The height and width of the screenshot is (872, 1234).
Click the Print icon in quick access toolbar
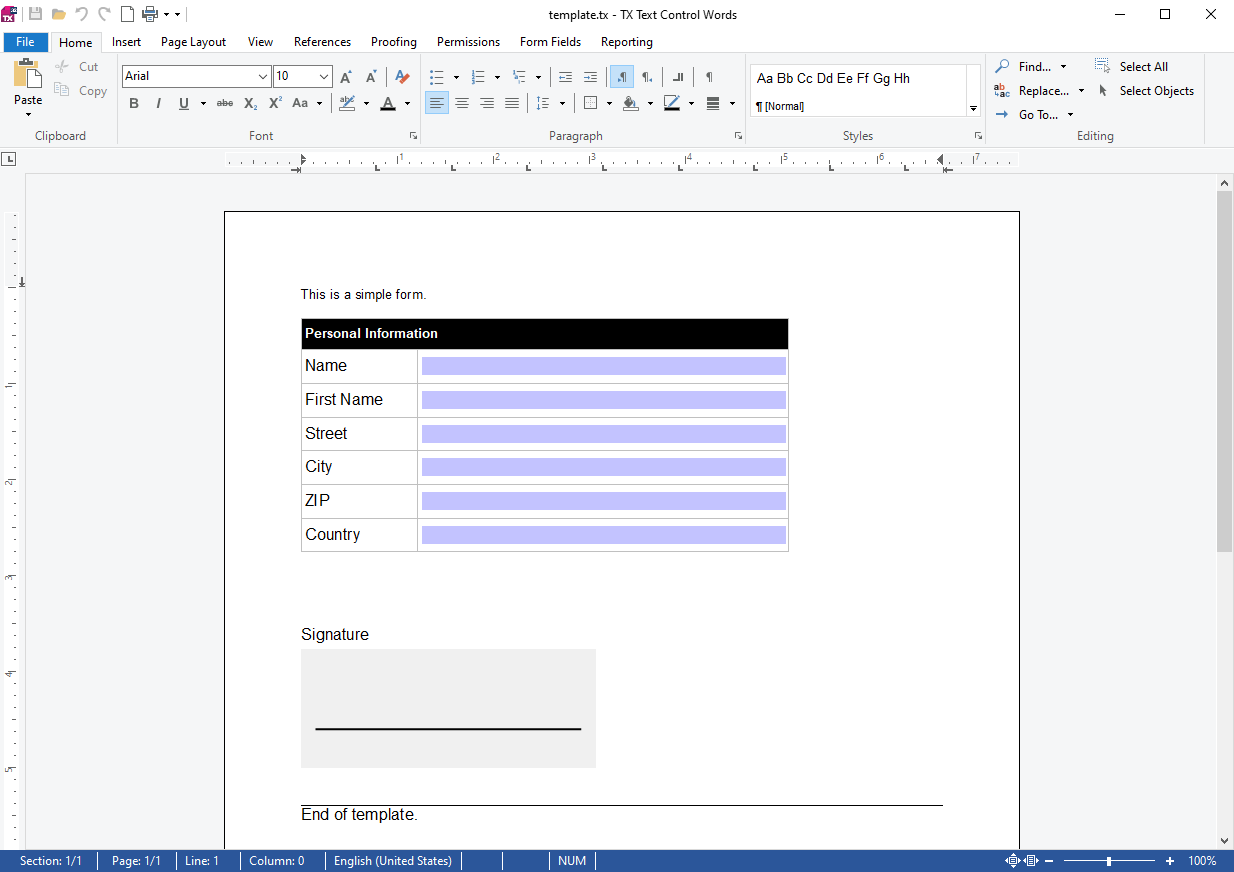click(x=150, y=14)
